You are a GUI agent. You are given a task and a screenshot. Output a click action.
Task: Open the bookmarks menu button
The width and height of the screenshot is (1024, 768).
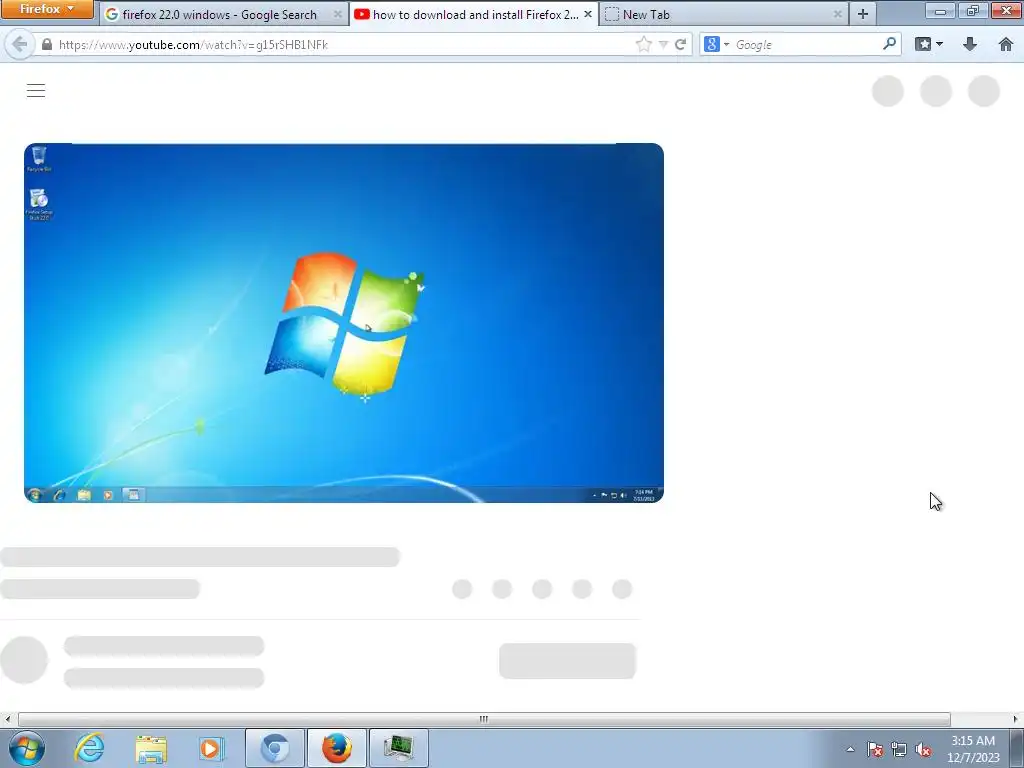929,44
